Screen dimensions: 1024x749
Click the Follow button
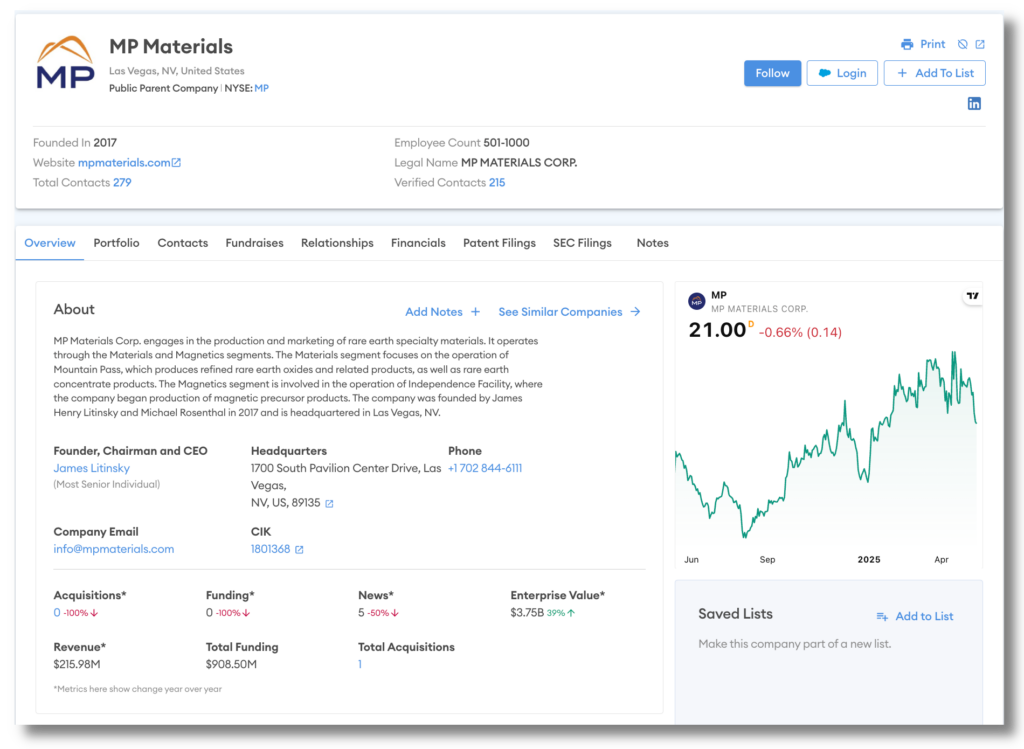coord(773,73)
